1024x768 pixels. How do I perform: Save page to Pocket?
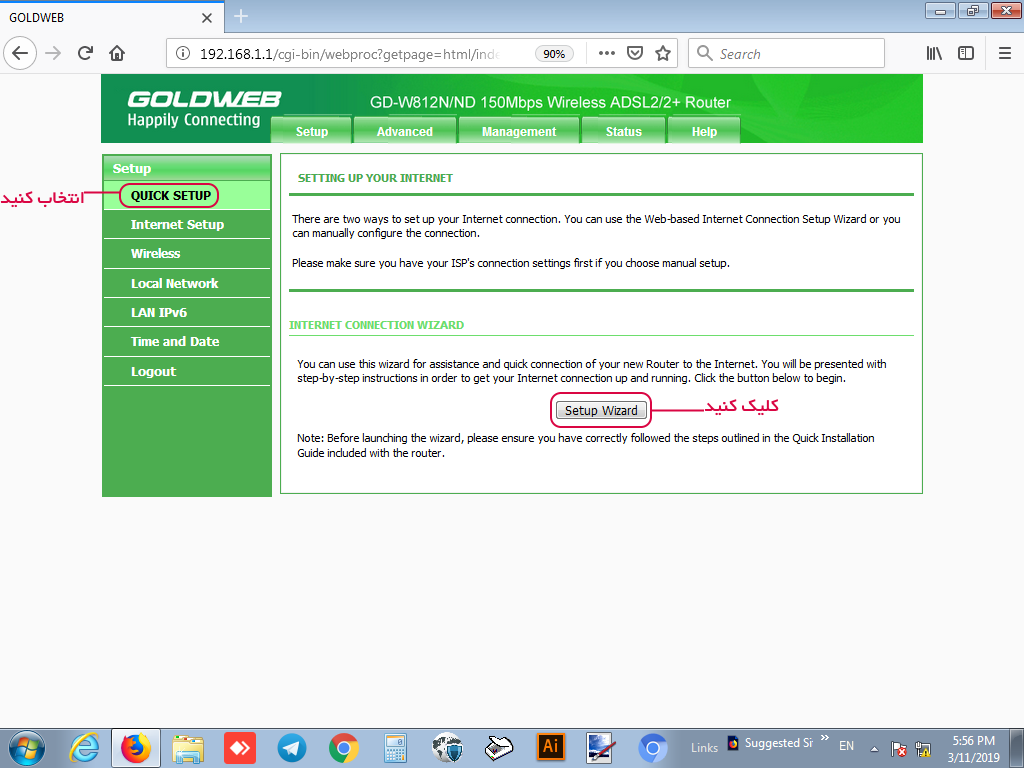click(635, 53)
